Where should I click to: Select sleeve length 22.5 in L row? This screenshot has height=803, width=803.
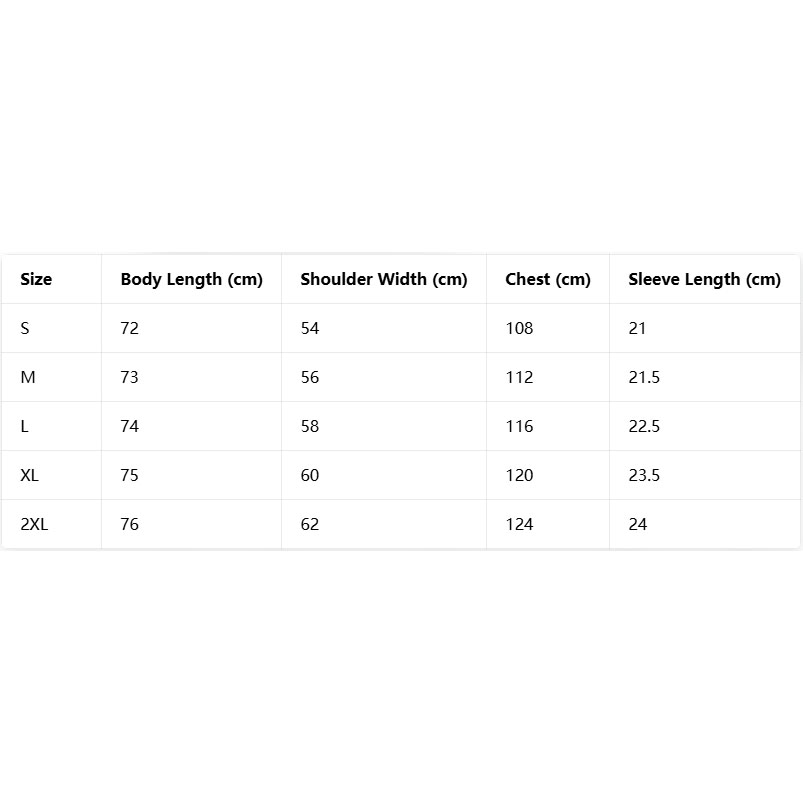(644, 426)
